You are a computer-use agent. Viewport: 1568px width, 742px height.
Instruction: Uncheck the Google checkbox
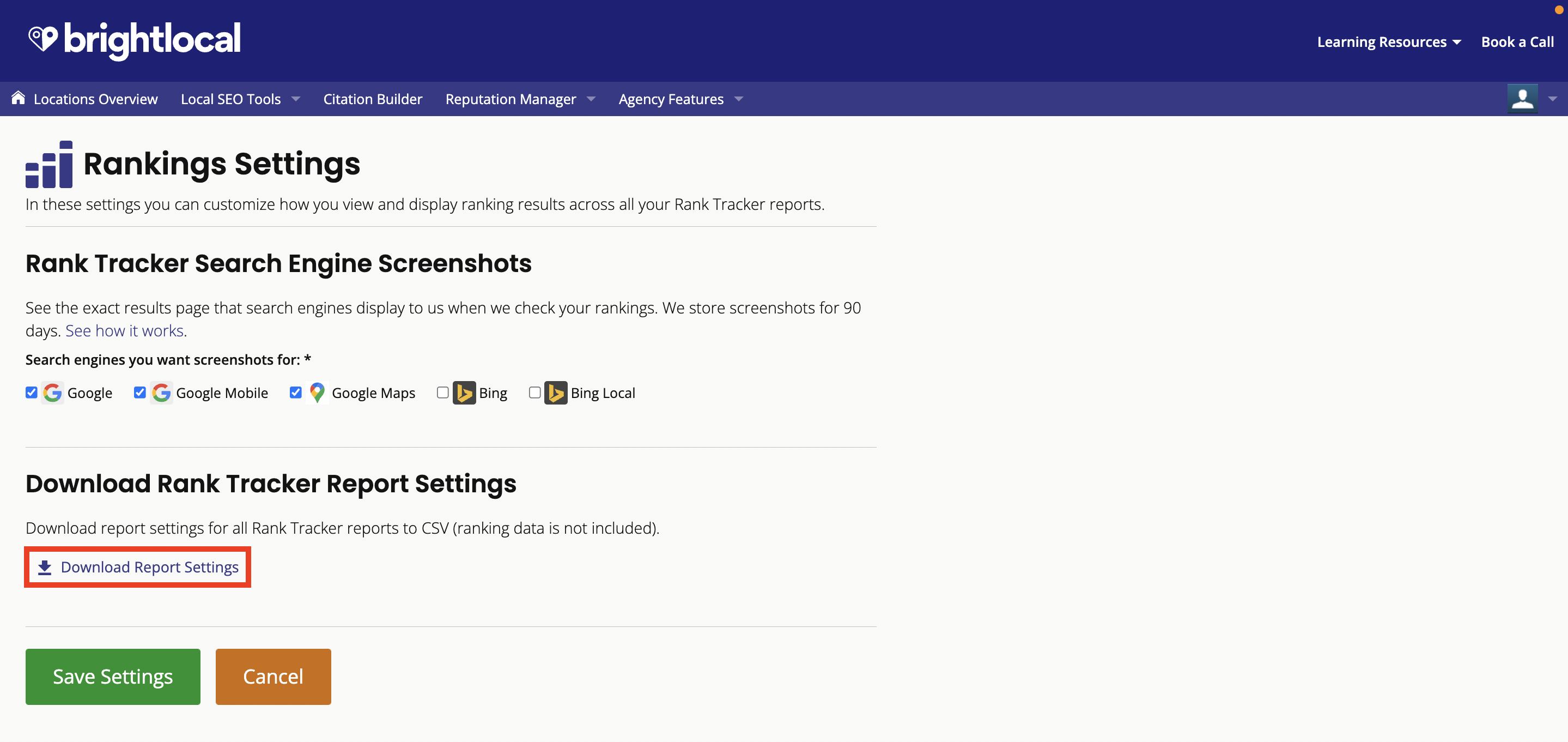(x=32, y=393)
